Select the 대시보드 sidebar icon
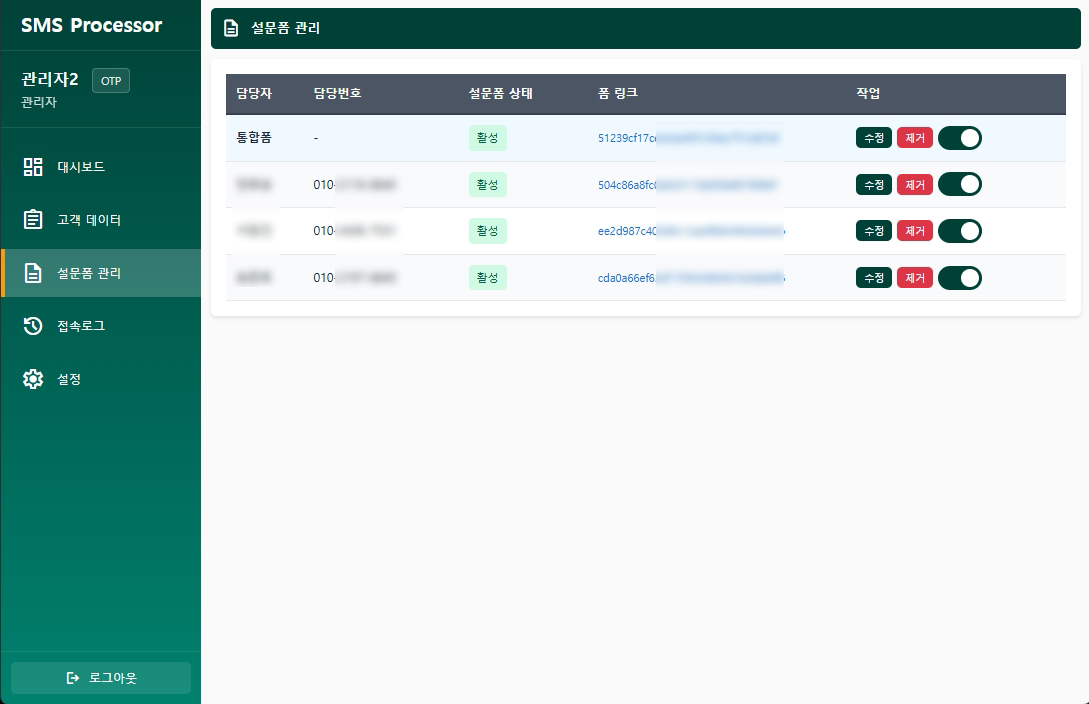Viewport: 1089px width, 704px height. [33, 167]
